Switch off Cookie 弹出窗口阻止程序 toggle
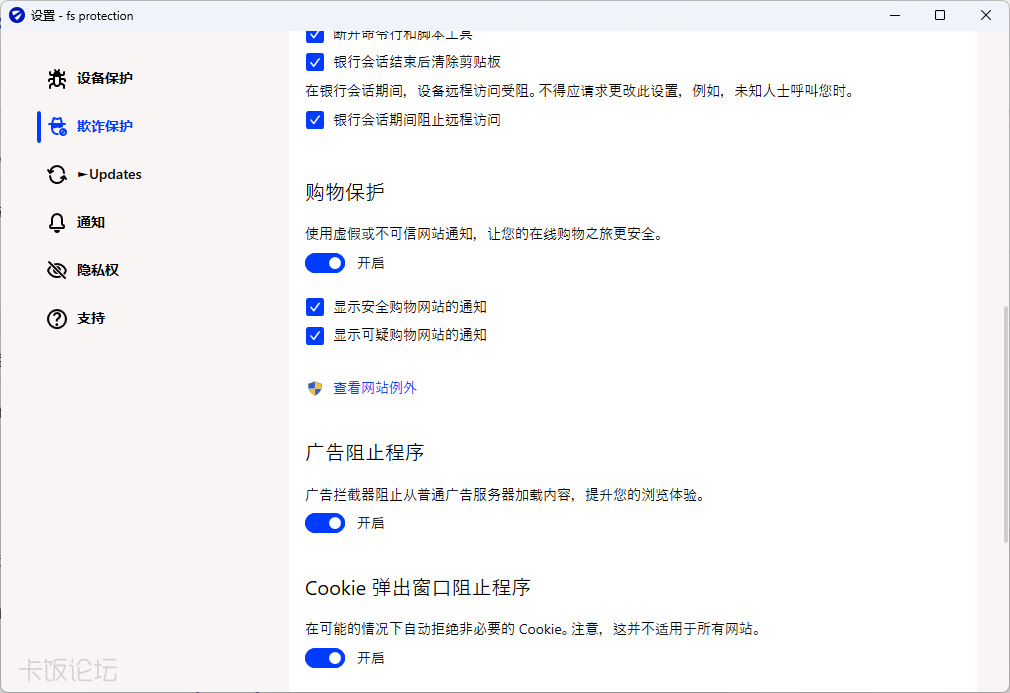The height and width of the screenshot is (693, 1010). pos(325,658)
